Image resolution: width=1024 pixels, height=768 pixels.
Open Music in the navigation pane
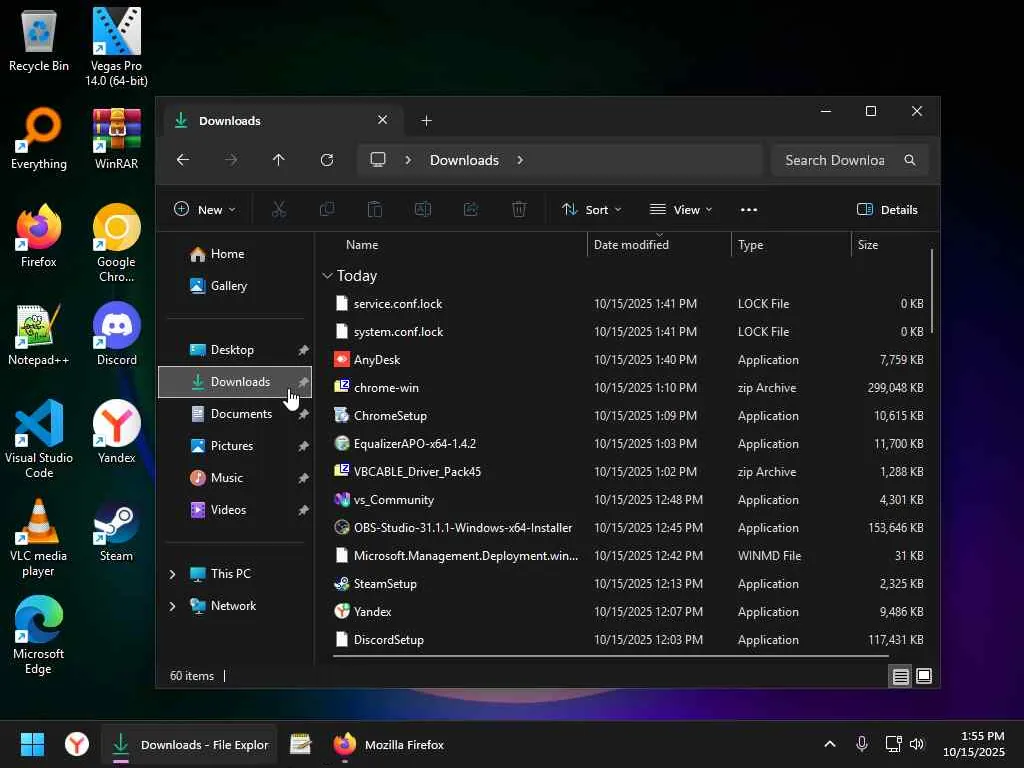(235, 478)
